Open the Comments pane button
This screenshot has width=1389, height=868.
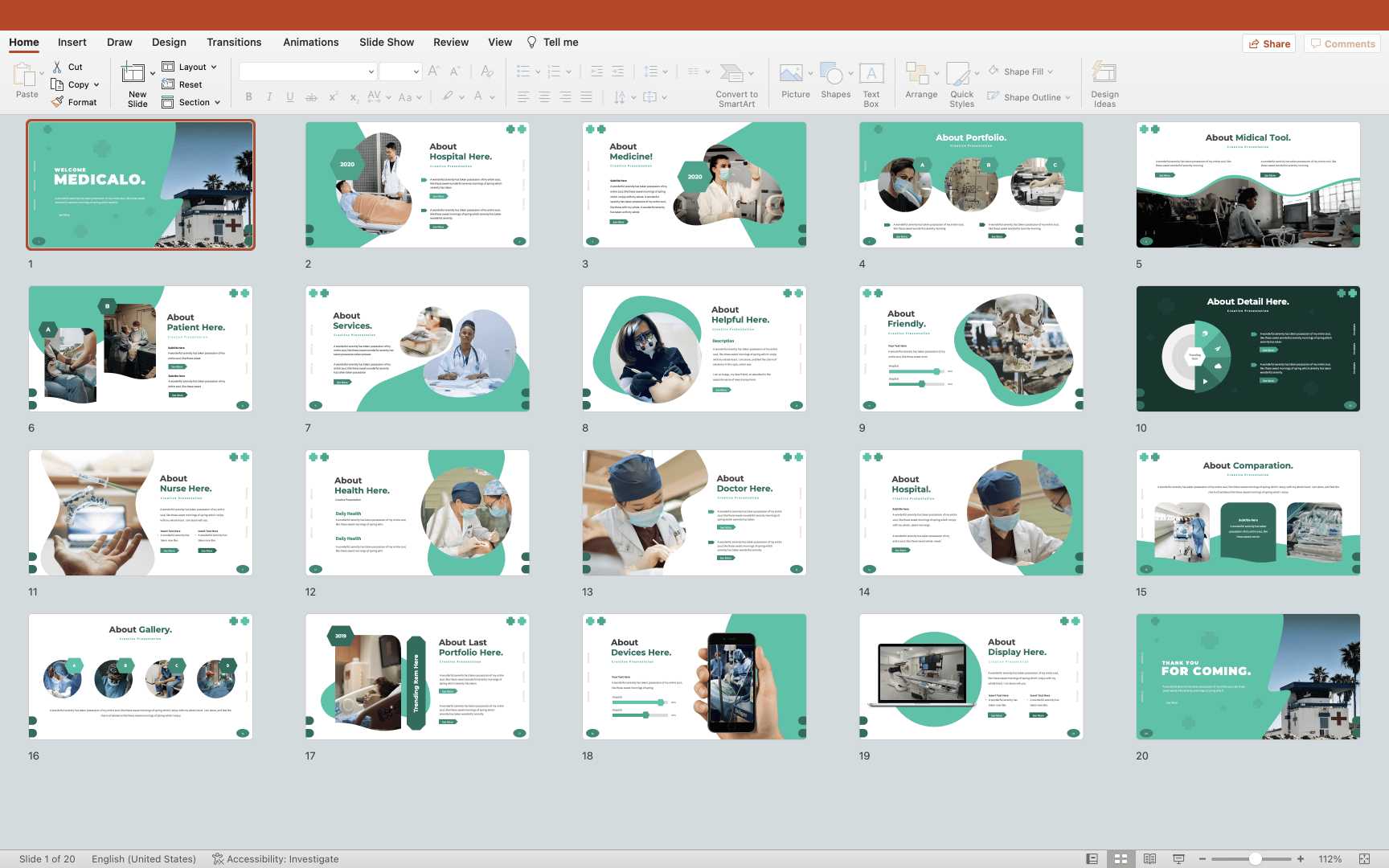(1342, 43)
